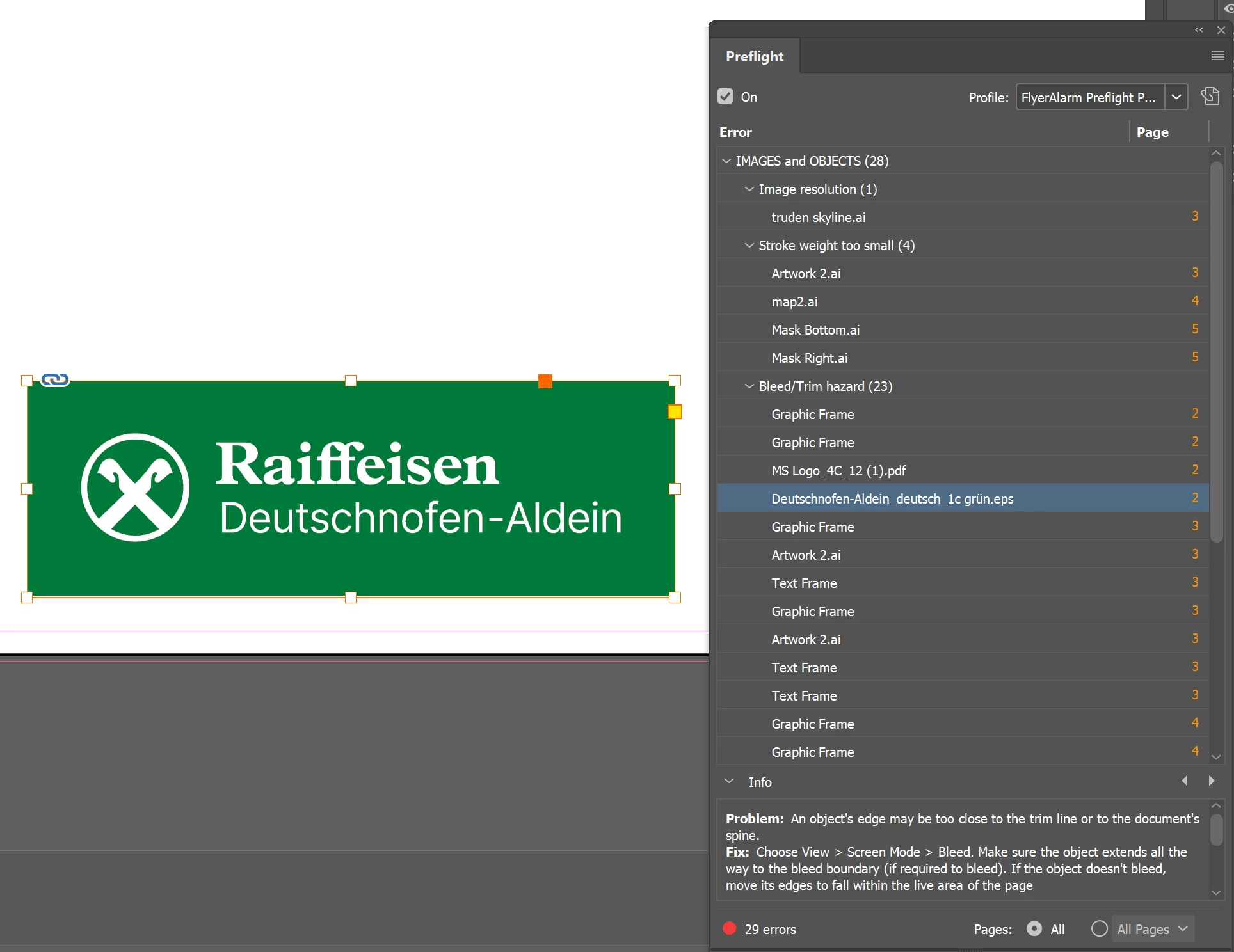The image size is (1234, 952).
Task: Select the truden skyline.ai error item
Action: [818, 218]
